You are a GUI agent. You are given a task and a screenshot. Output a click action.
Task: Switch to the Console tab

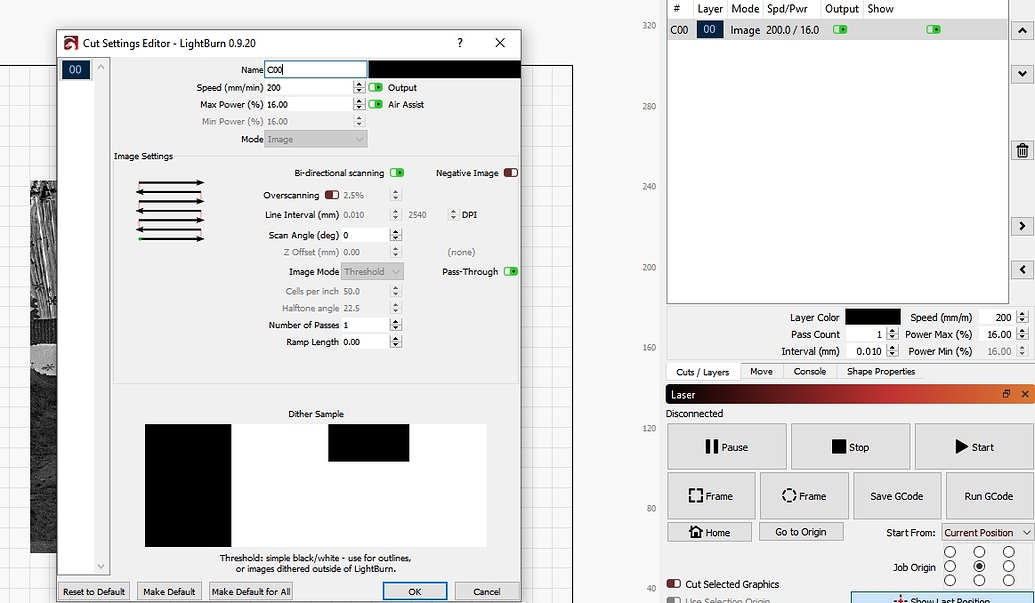point(810,371)
